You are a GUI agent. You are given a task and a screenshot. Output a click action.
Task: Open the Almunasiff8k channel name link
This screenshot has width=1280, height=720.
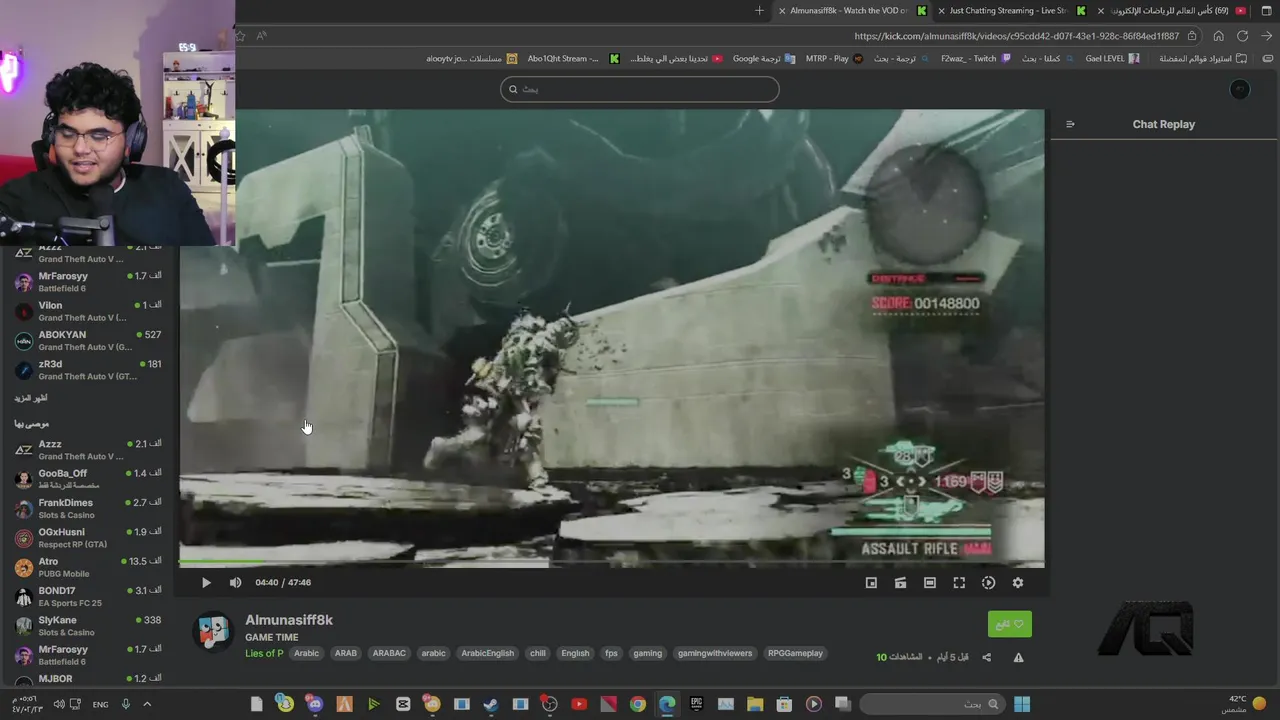(289, 620)
